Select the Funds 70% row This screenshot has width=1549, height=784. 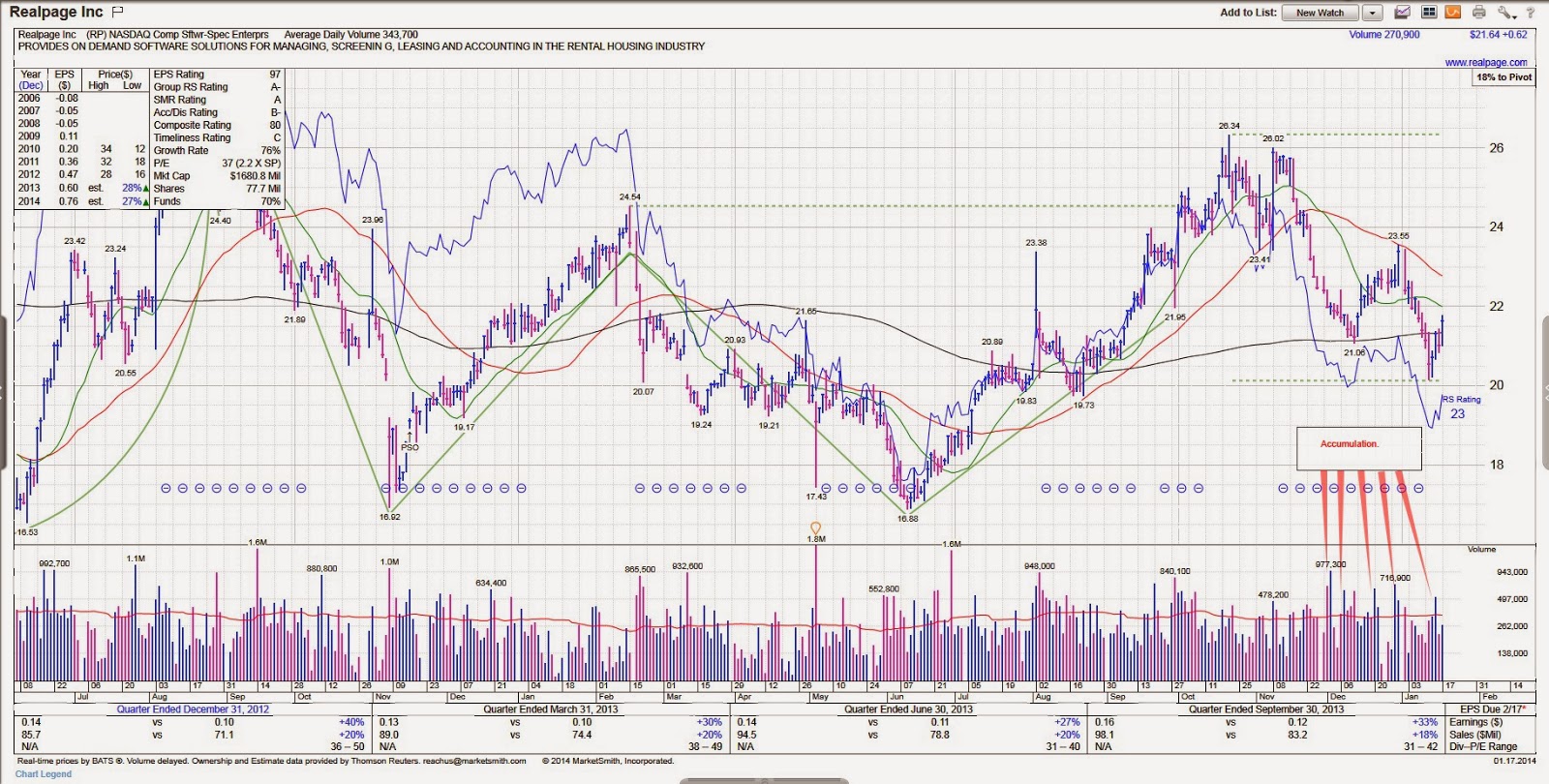(x=217, y=201)
